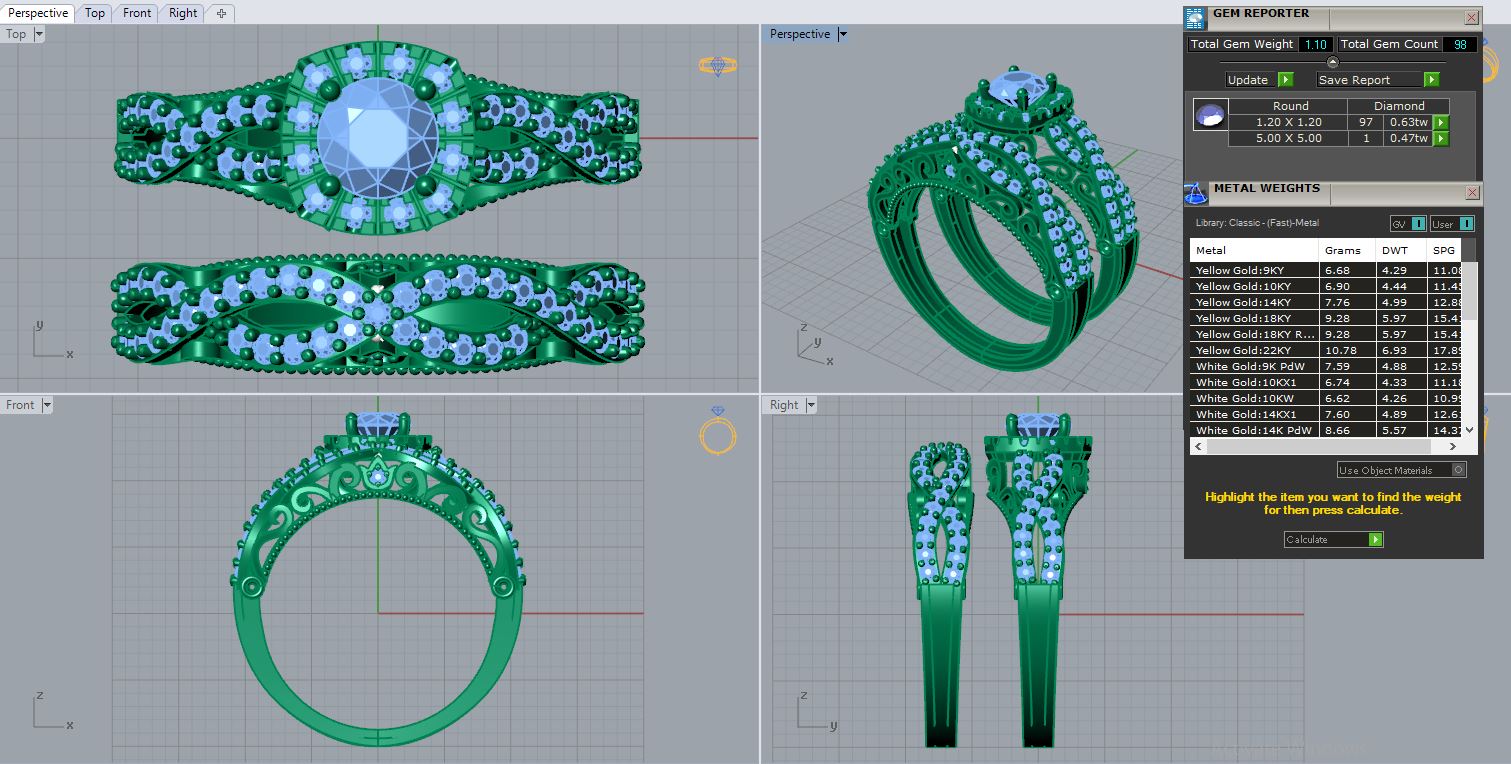Click right arrow of horizontal table scrollbar
The height and width of the screenshot is (764, 1511).
pos(1454,447)
